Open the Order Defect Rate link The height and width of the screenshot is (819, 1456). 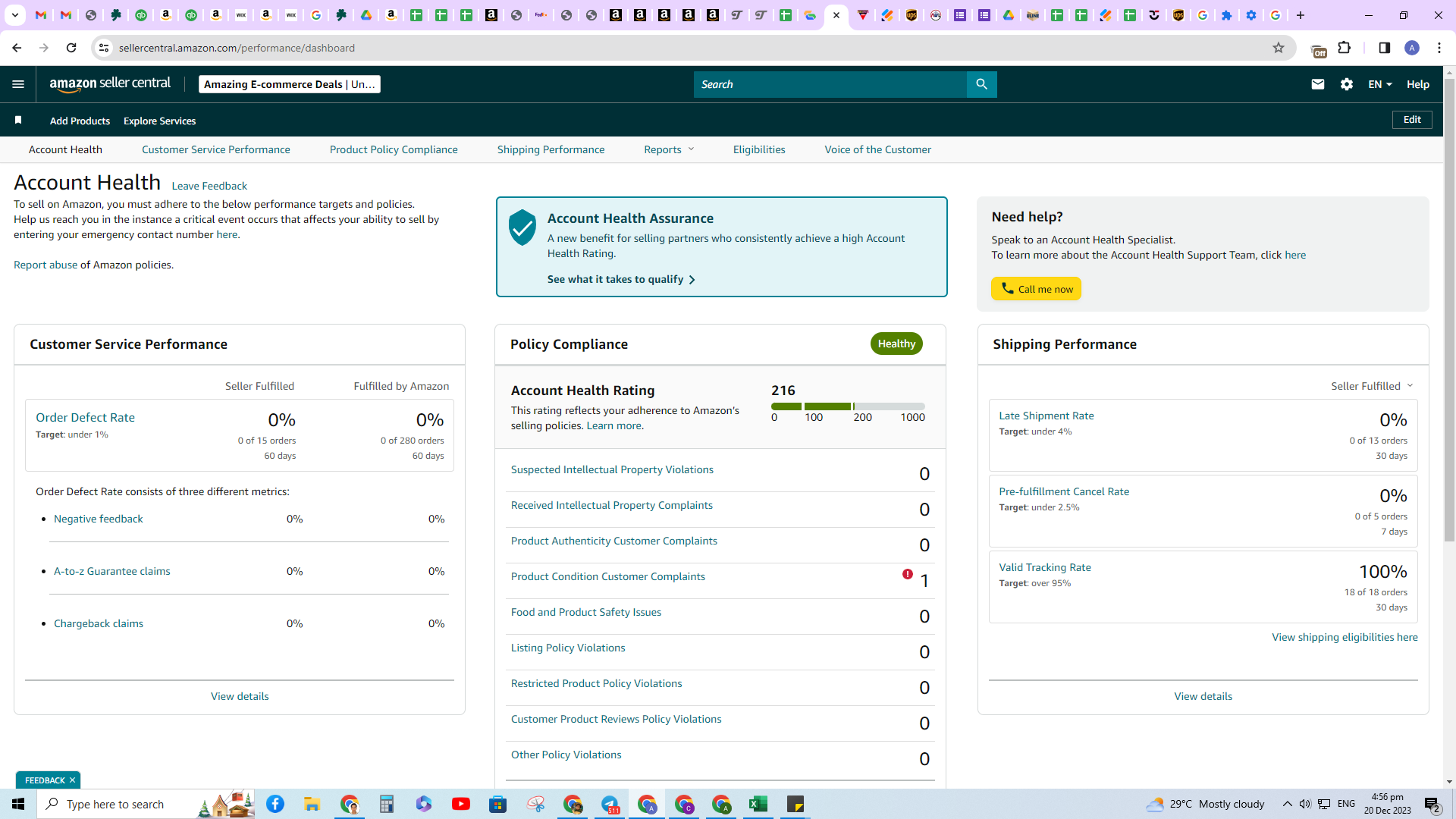pos(85,417)
